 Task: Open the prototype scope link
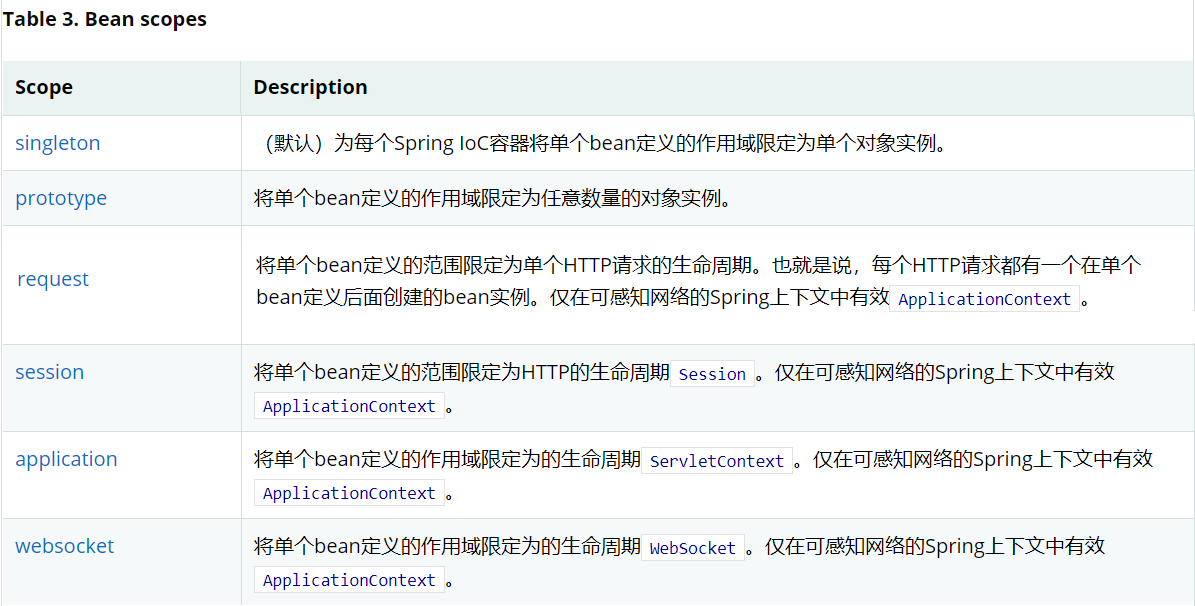61,198
